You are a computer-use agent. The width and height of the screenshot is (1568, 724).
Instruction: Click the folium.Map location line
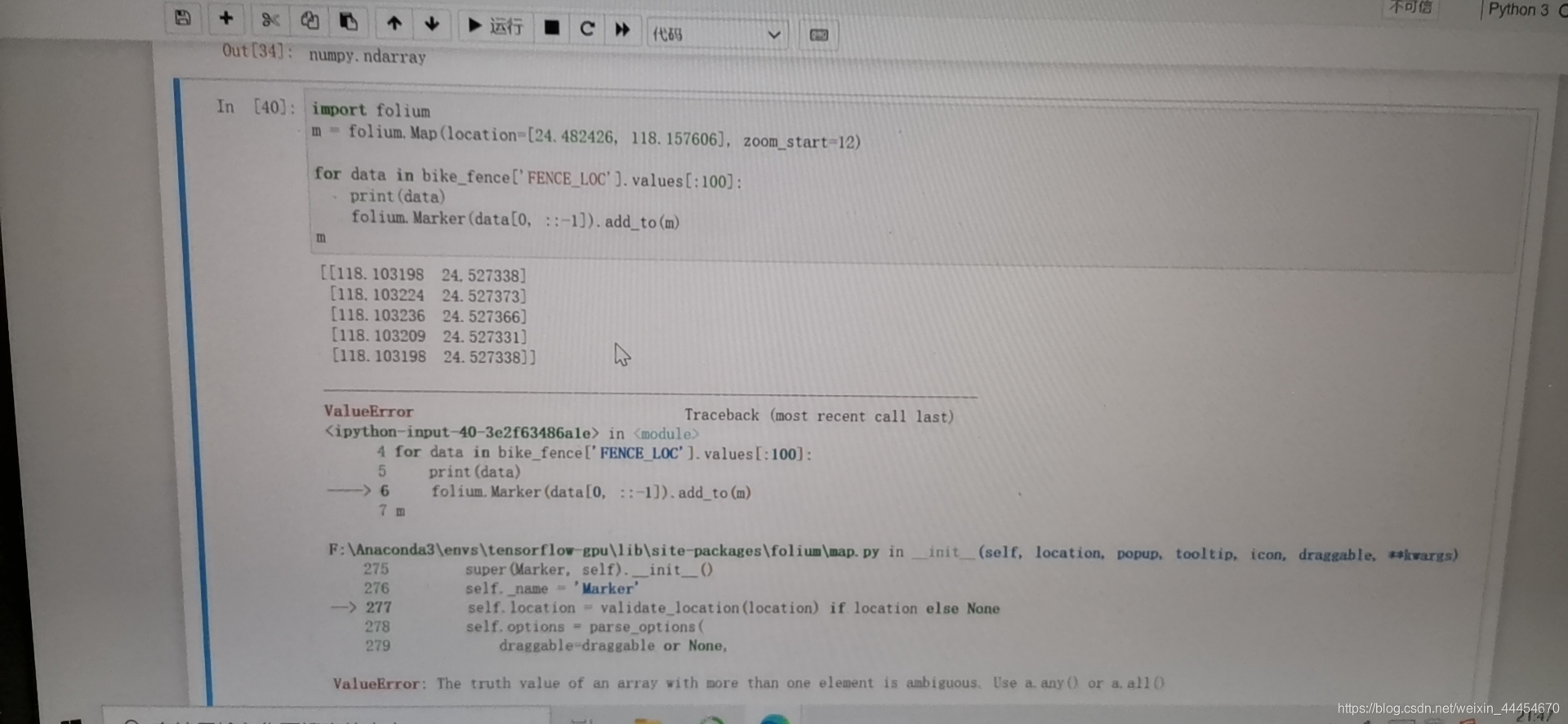[586, 136]
